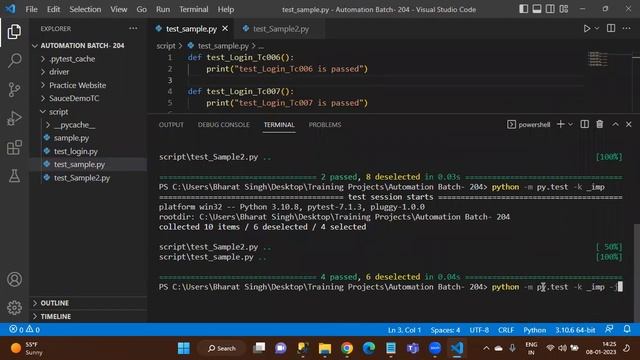
Task: Open notifications bell in status bar
Action: pyautogui.click(x=627, y=329)
